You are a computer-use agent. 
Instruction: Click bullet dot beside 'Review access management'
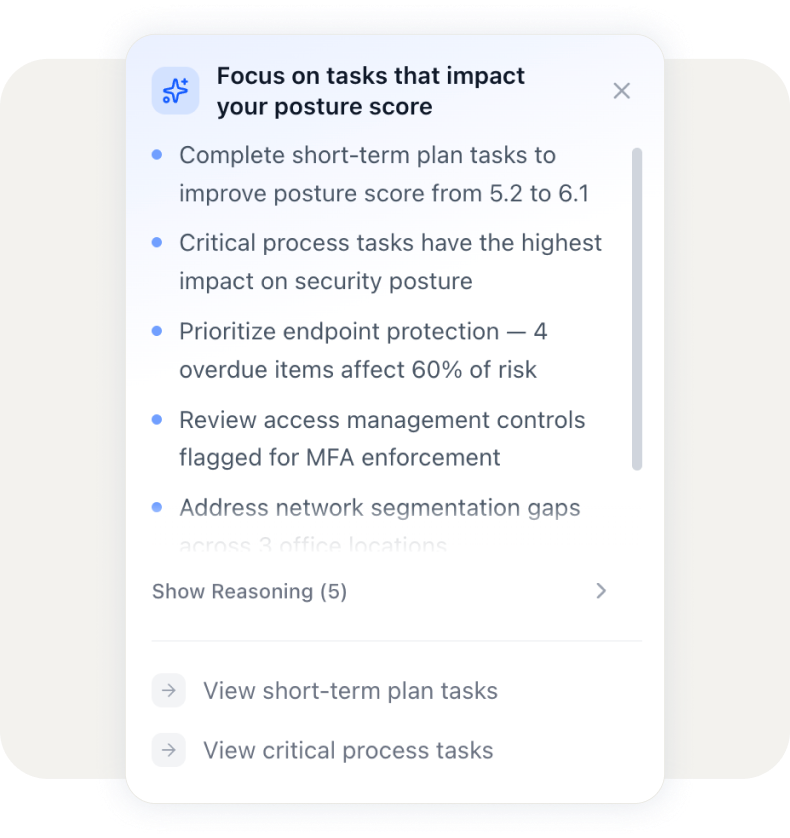click(156, 420)
